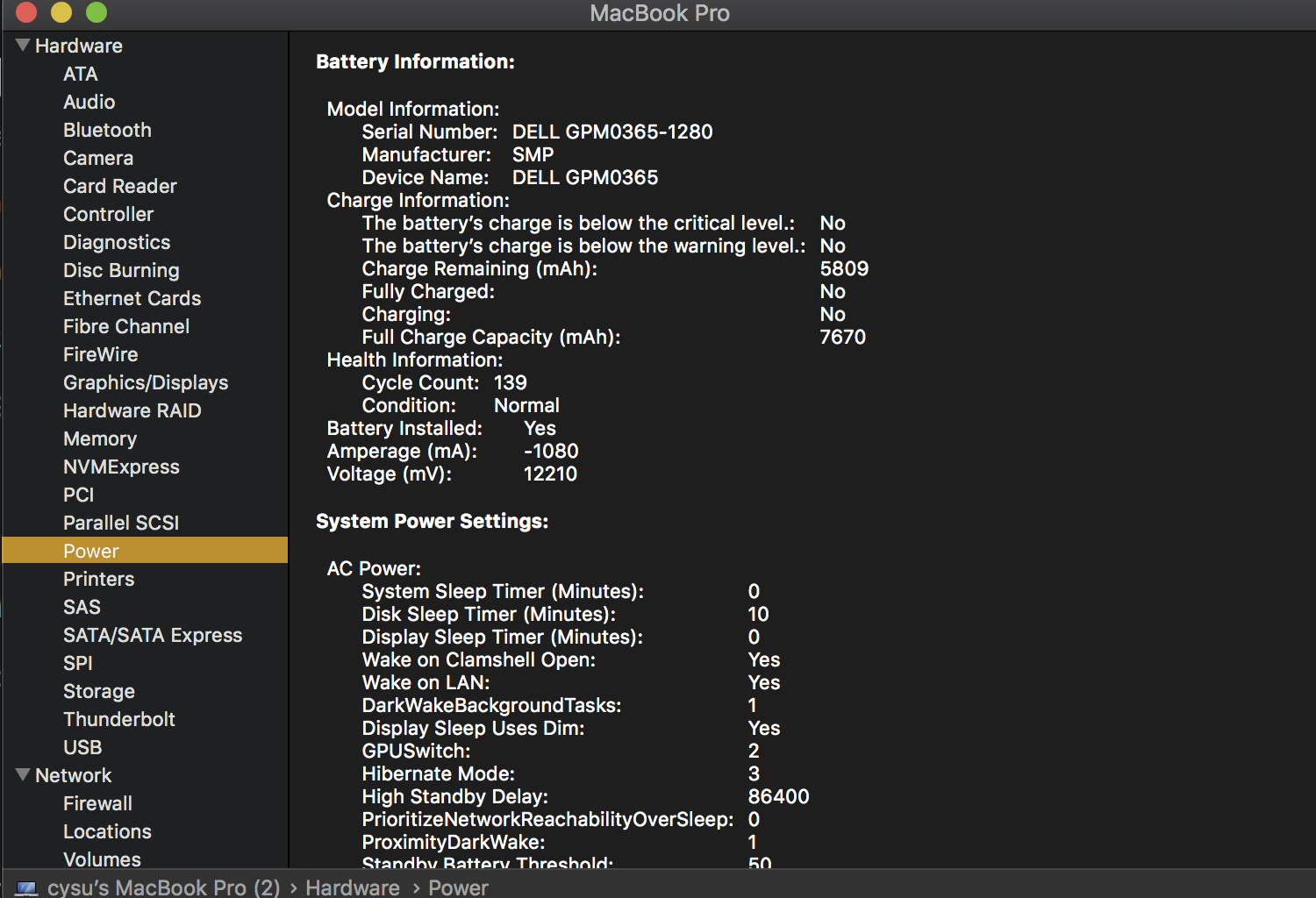This screenshot has width=1316, height=898.
Task: Select Disc Burning in the sidebar
Action: point(121,270)
